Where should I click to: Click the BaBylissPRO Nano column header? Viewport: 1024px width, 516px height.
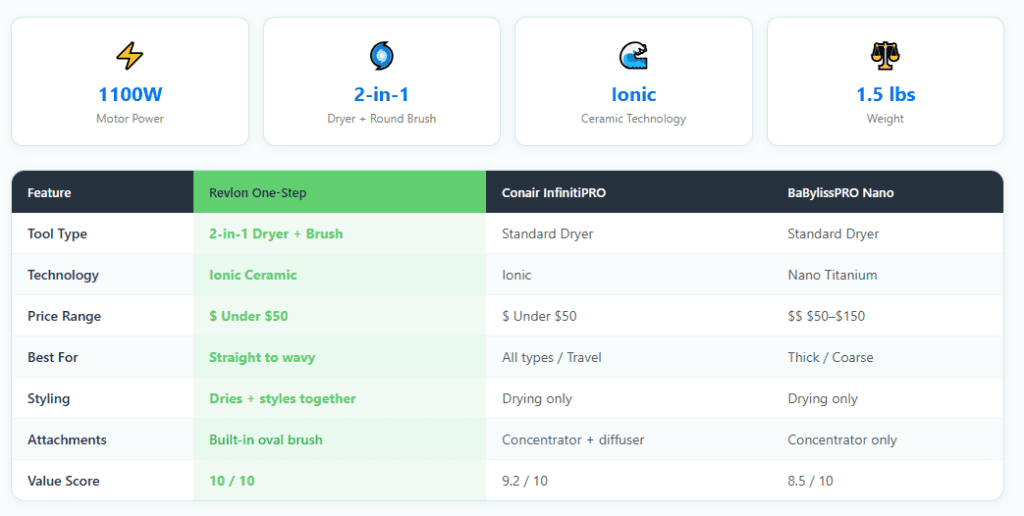pos(888,192)
